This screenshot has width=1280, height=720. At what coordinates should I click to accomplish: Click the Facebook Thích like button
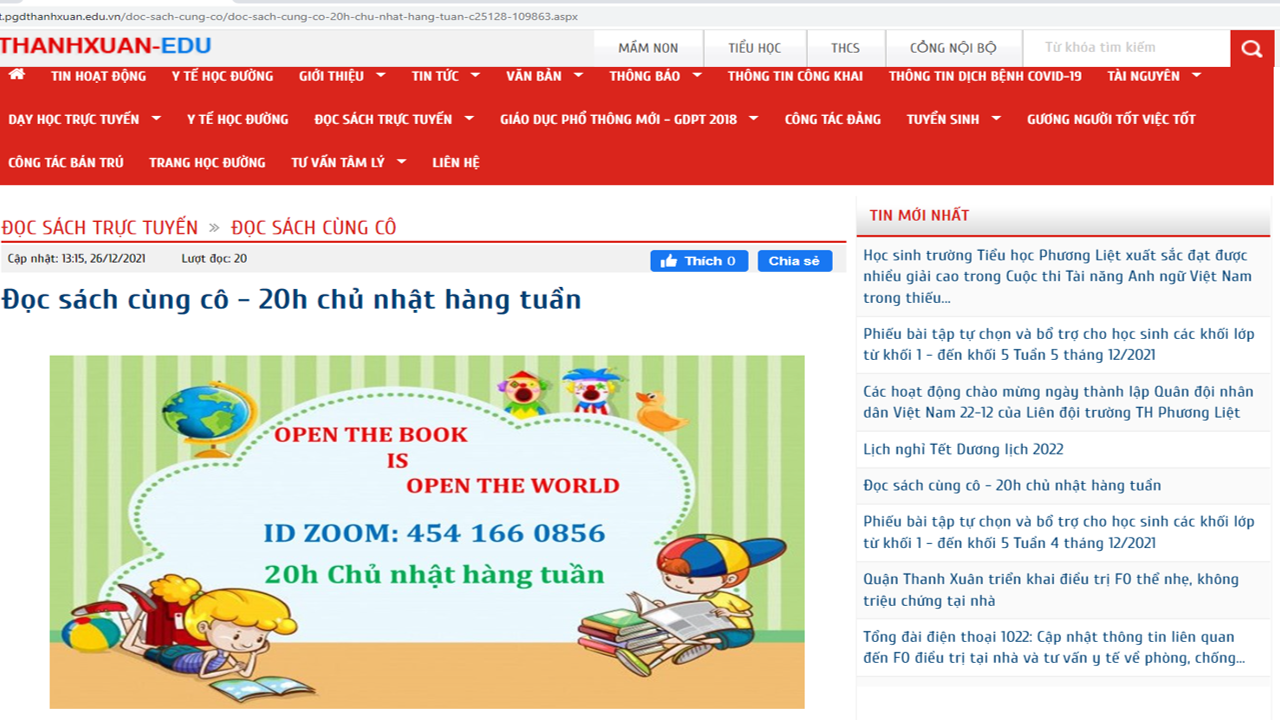click(699, 261)
